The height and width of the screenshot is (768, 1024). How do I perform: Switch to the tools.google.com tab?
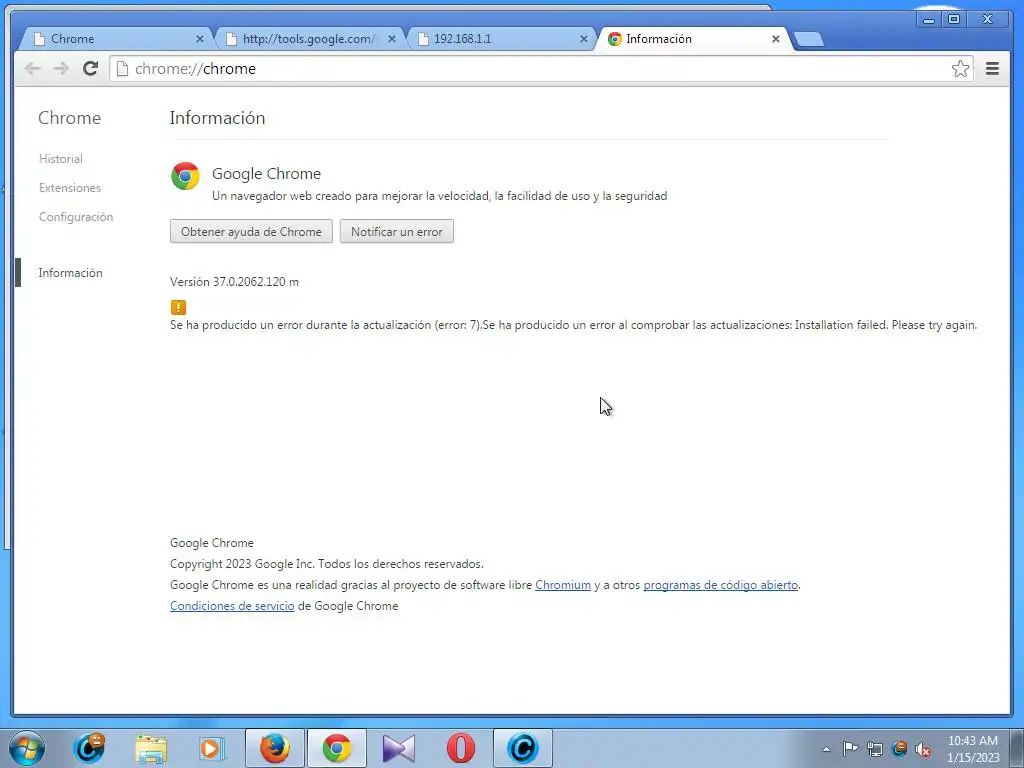[x=308, y=39]
